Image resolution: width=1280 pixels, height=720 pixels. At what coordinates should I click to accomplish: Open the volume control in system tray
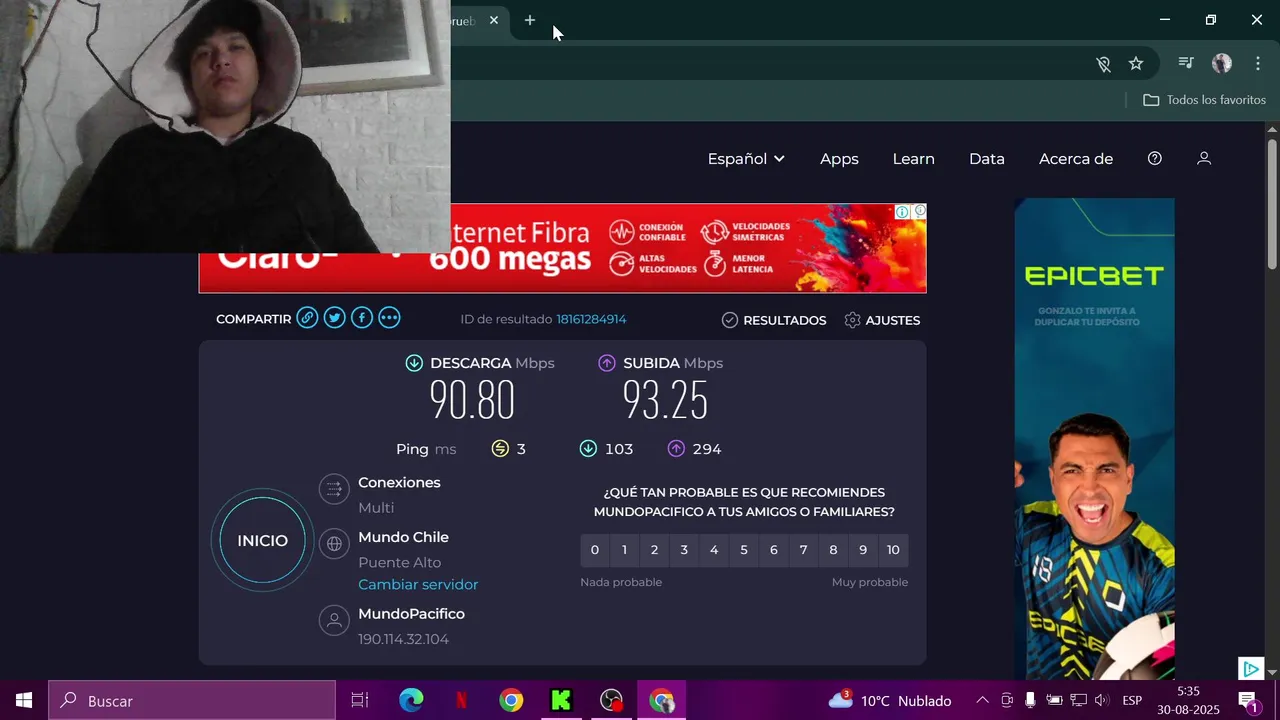(1102, 700)
